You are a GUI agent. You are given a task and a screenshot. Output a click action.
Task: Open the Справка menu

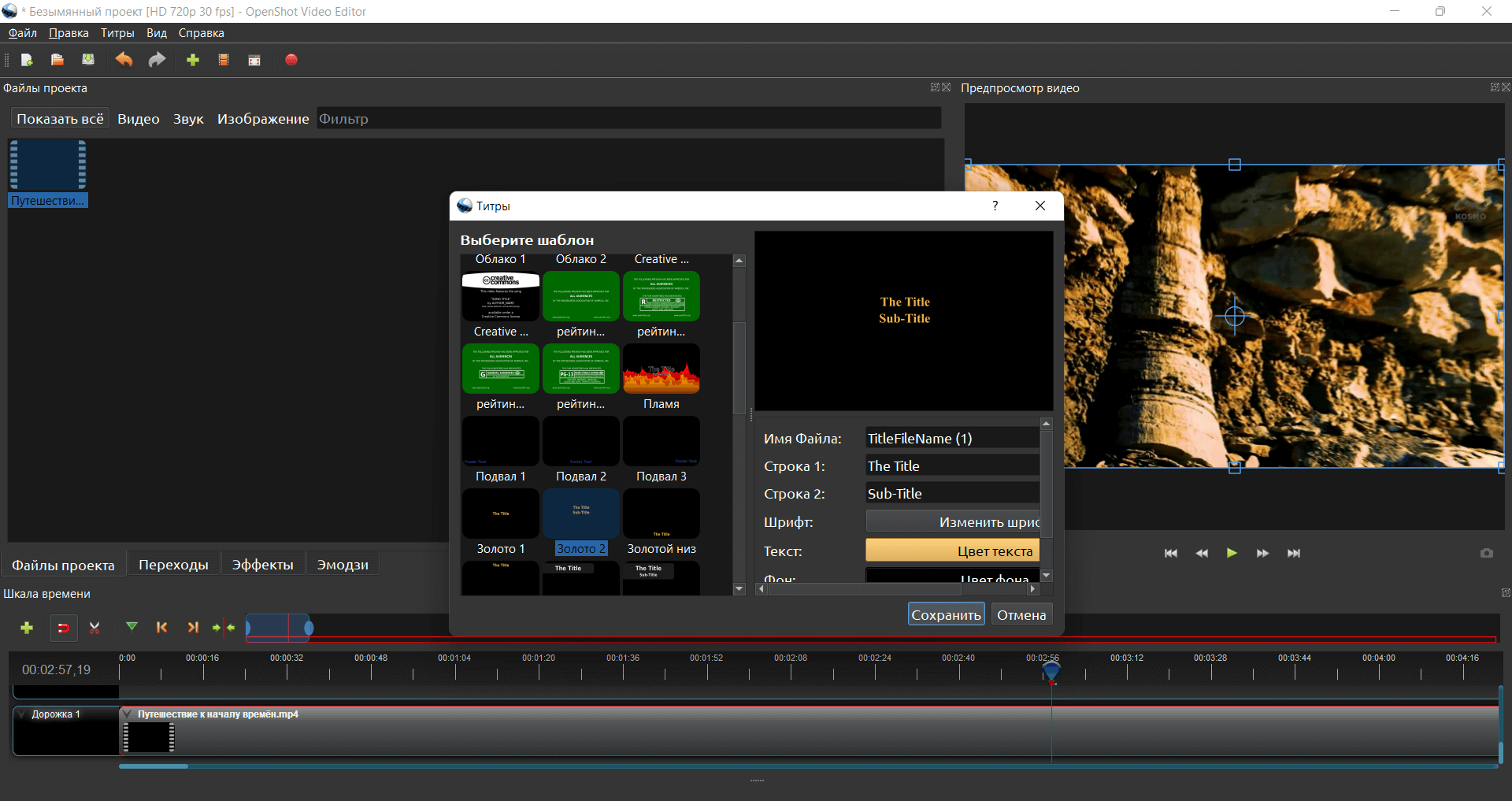click(201, 33)
